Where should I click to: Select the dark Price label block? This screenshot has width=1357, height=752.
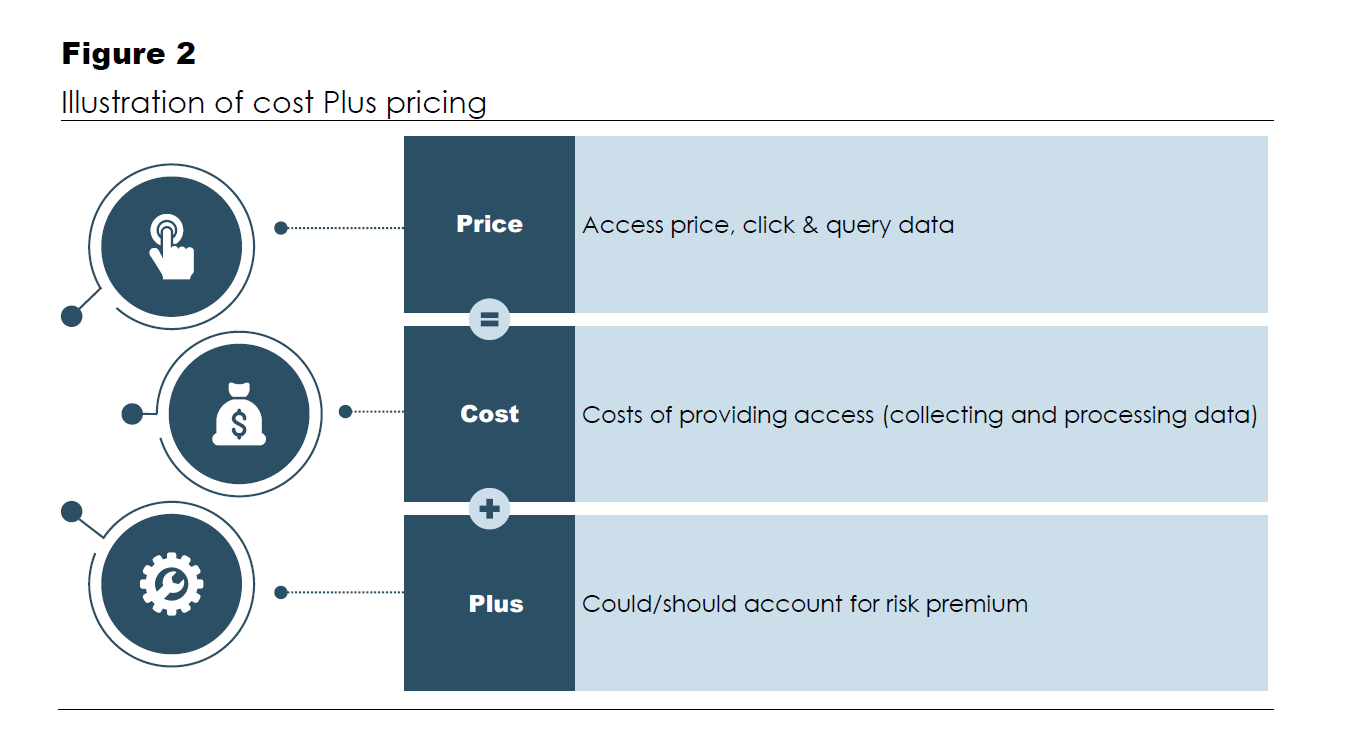pos(489,224)
